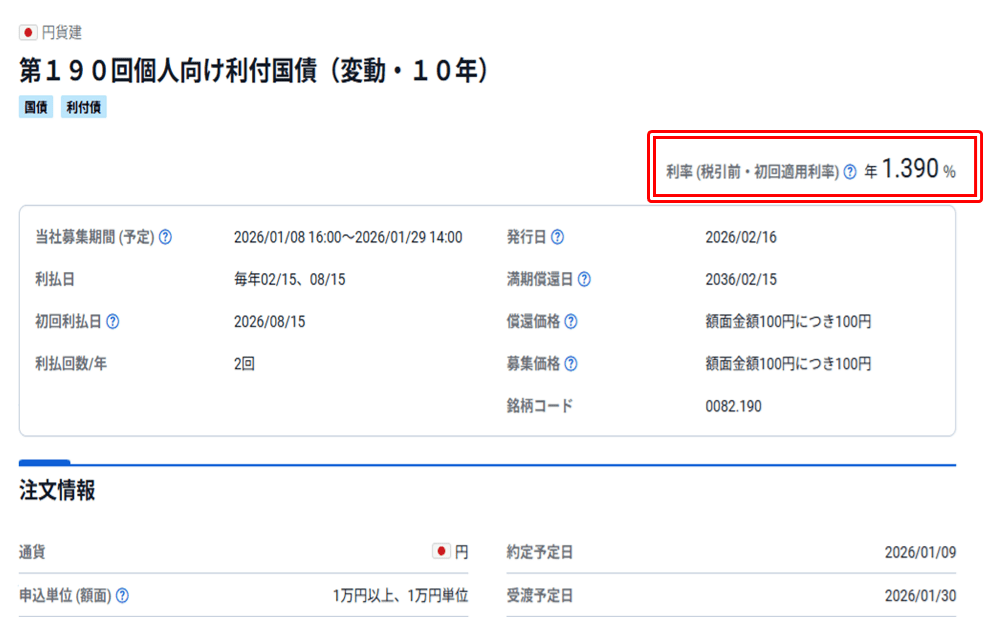
Task: Click the help icon beside 当社募集期間 (予定)
Action: tap(166, 237)
